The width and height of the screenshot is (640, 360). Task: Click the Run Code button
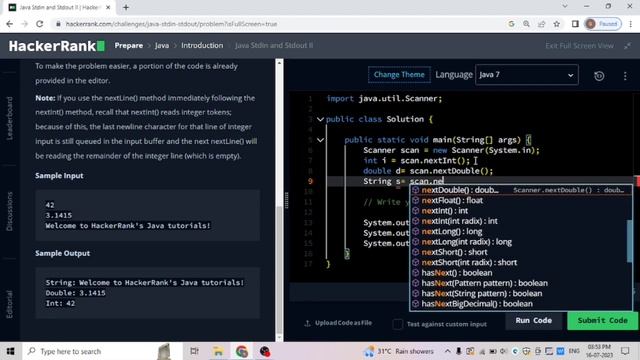tap(533, 321)
